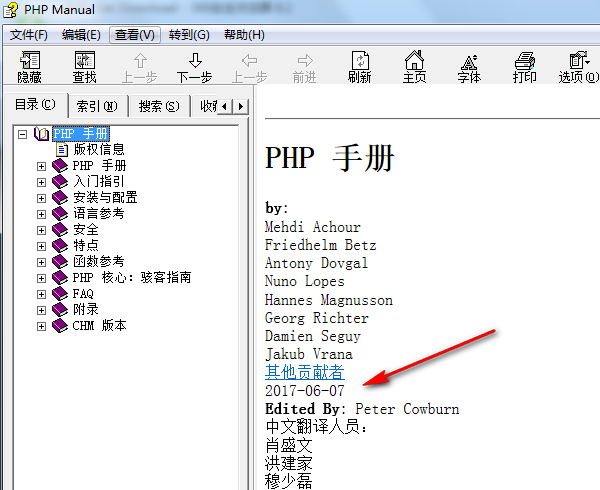
Task: Collapse the root PHP 手册 tree node
Action: click(x=23, y=134)
